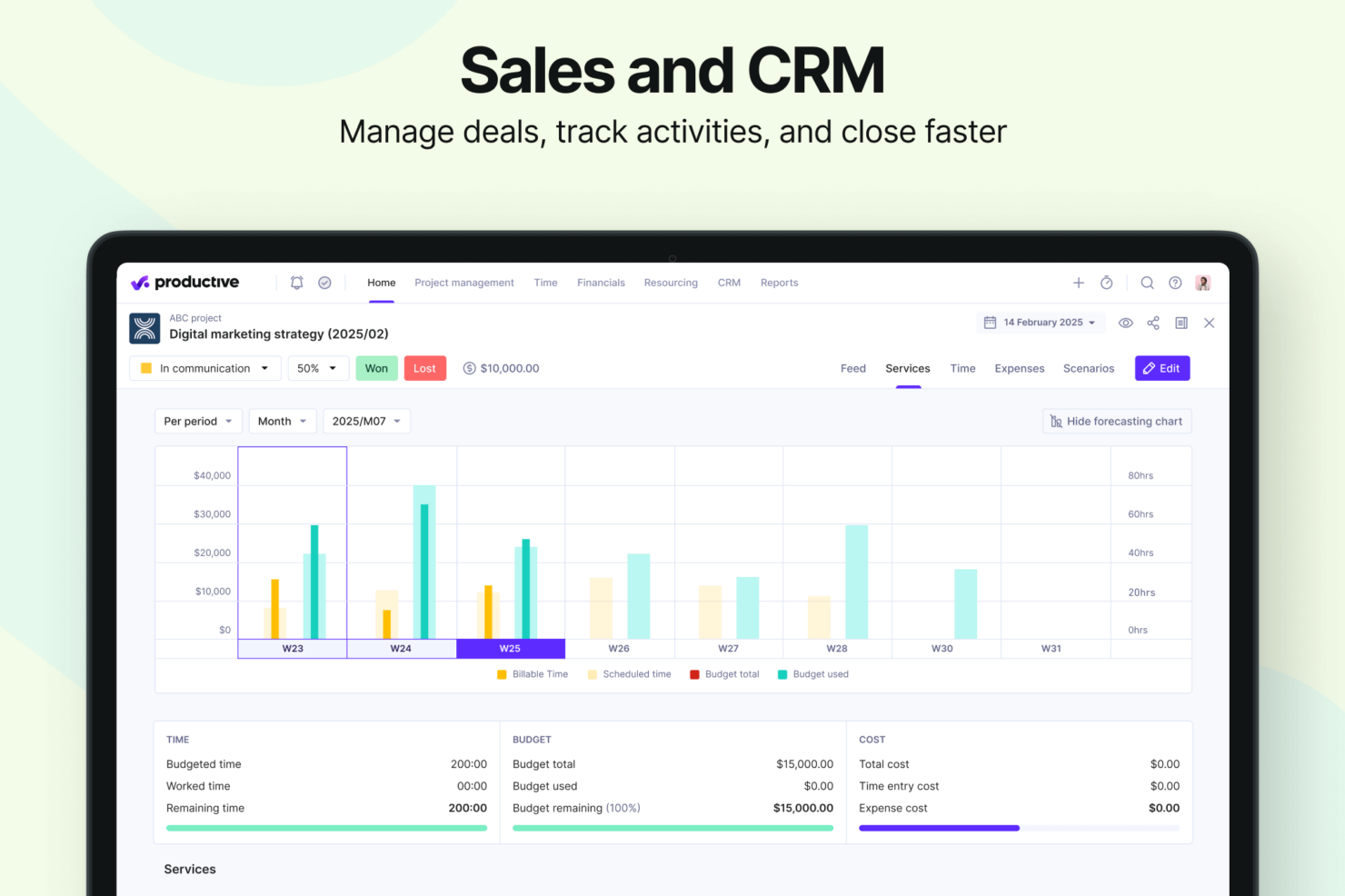Switch to the Expenses tab

[x=1019, y=368]
